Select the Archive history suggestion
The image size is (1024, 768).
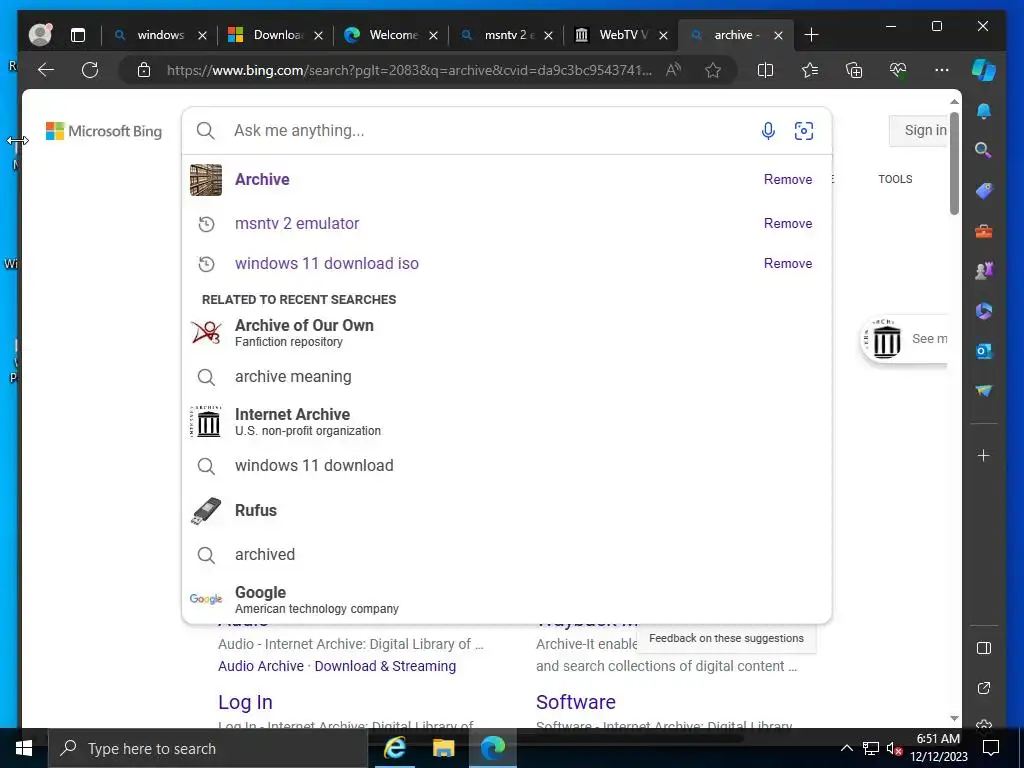click(x=506, y=179)
